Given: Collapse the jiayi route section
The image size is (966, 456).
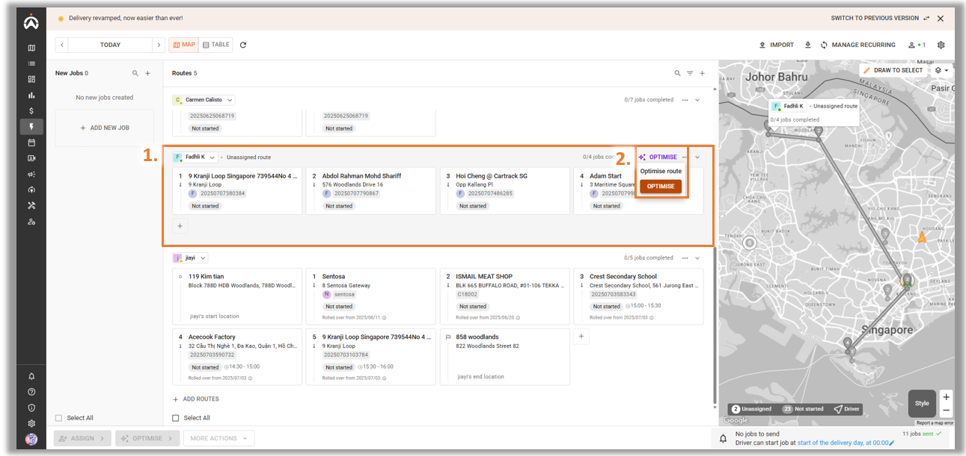Looking at the screenshot, I should pos(697,258).
